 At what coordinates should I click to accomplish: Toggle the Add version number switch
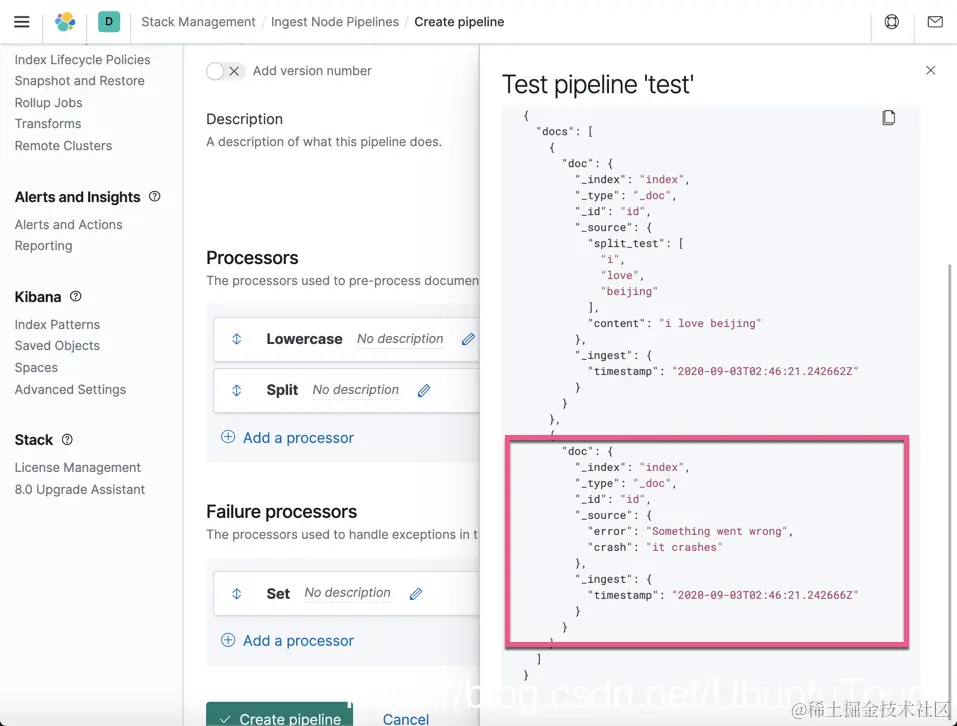tap(224, 71)
